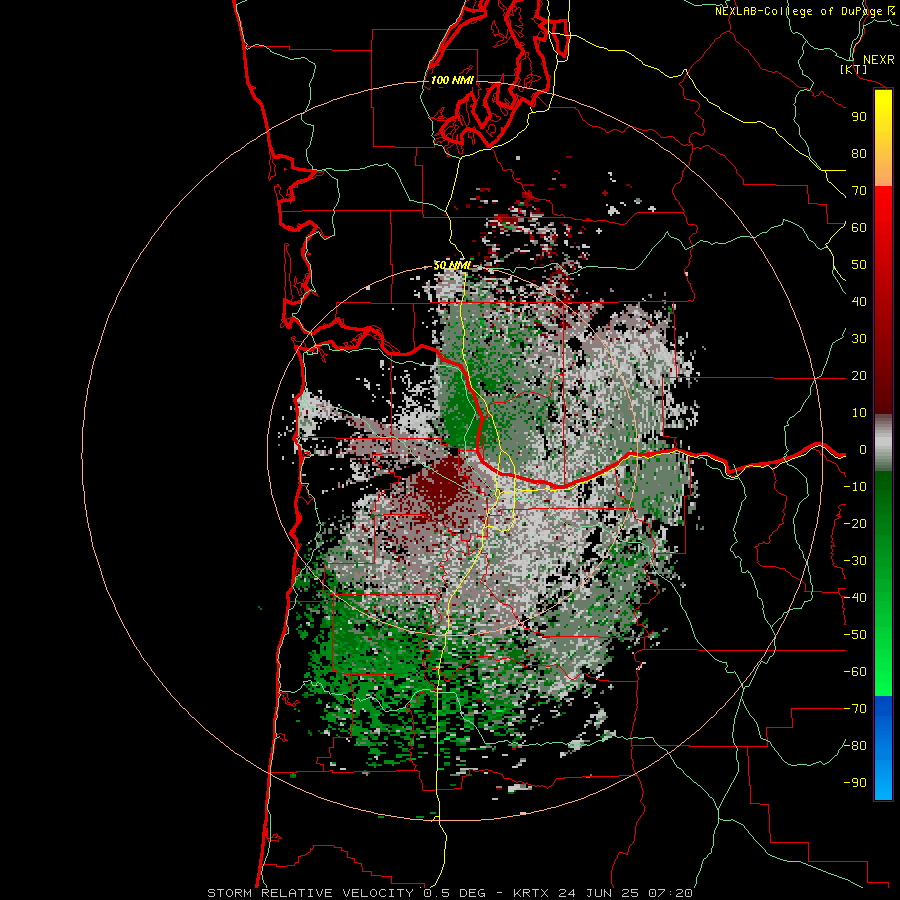Click the gray zero-velocity color bar segment
The width and height of the screenshot is (900, 900).
coord(883,443)
